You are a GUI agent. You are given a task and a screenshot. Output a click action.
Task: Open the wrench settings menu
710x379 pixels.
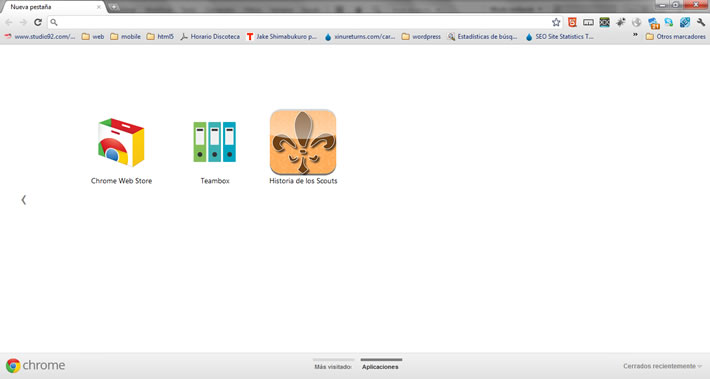(701, 22)
